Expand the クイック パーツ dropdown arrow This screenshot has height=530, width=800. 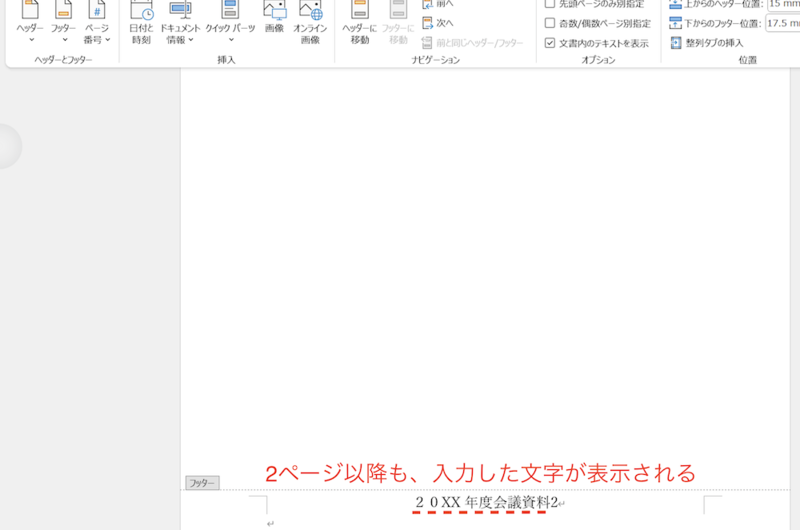click(x=231, y=40)
